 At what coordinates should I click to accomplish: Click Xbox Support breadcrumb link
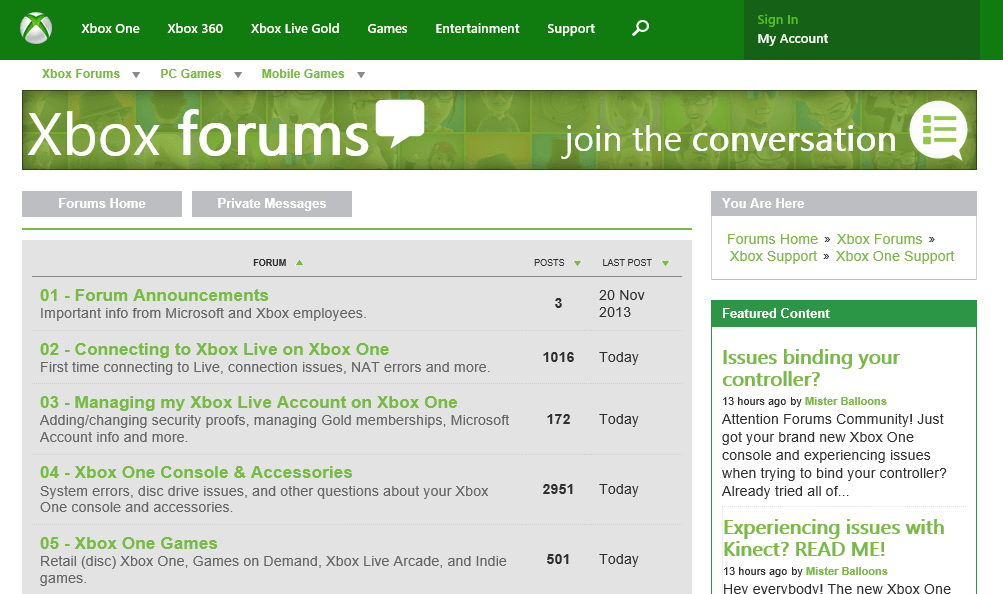(773, 256)
